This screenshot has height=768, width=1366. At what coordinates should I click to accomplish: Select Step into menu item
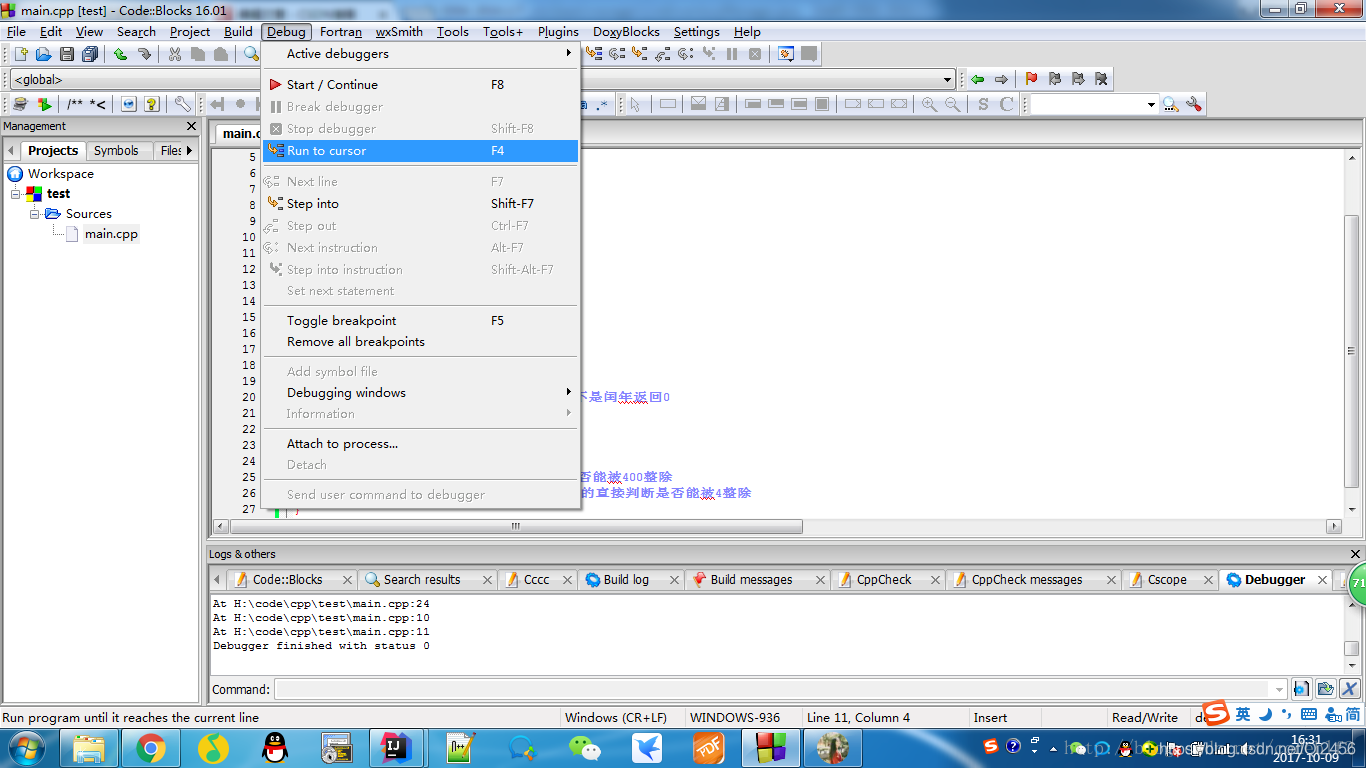point(420,204)
